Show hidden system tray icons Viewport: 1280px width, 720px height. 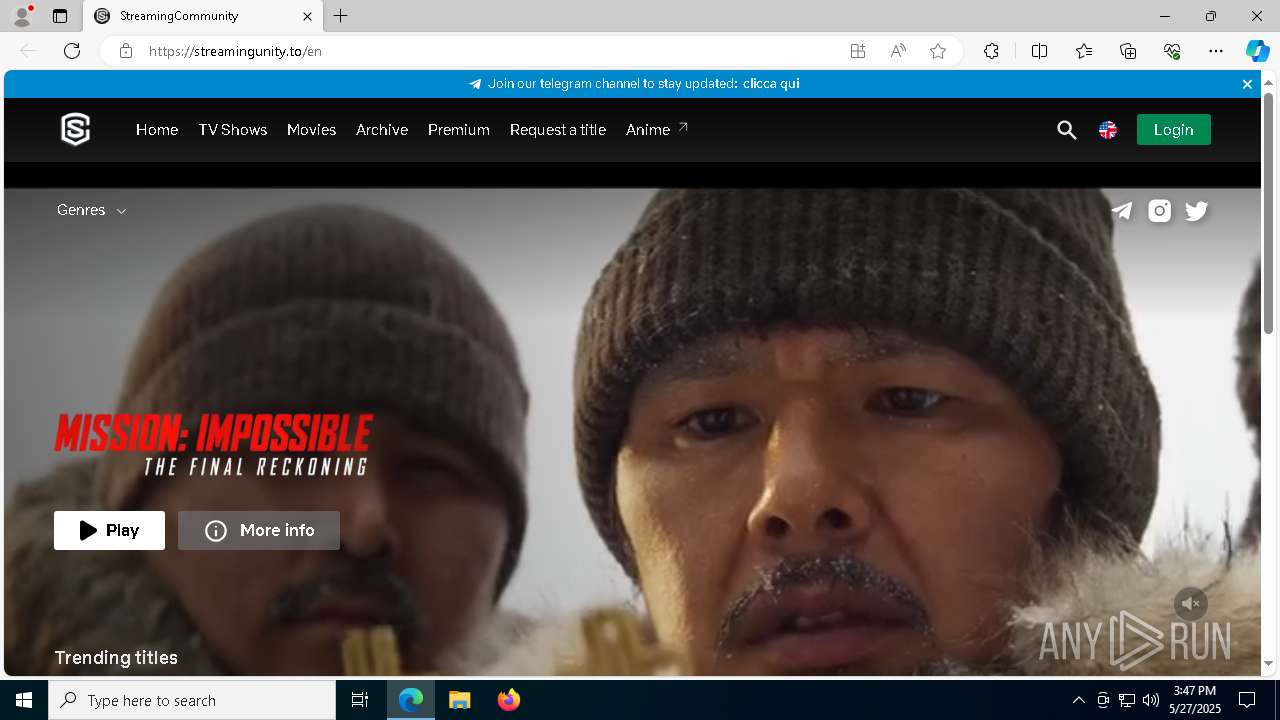(x=1078, y=700)
